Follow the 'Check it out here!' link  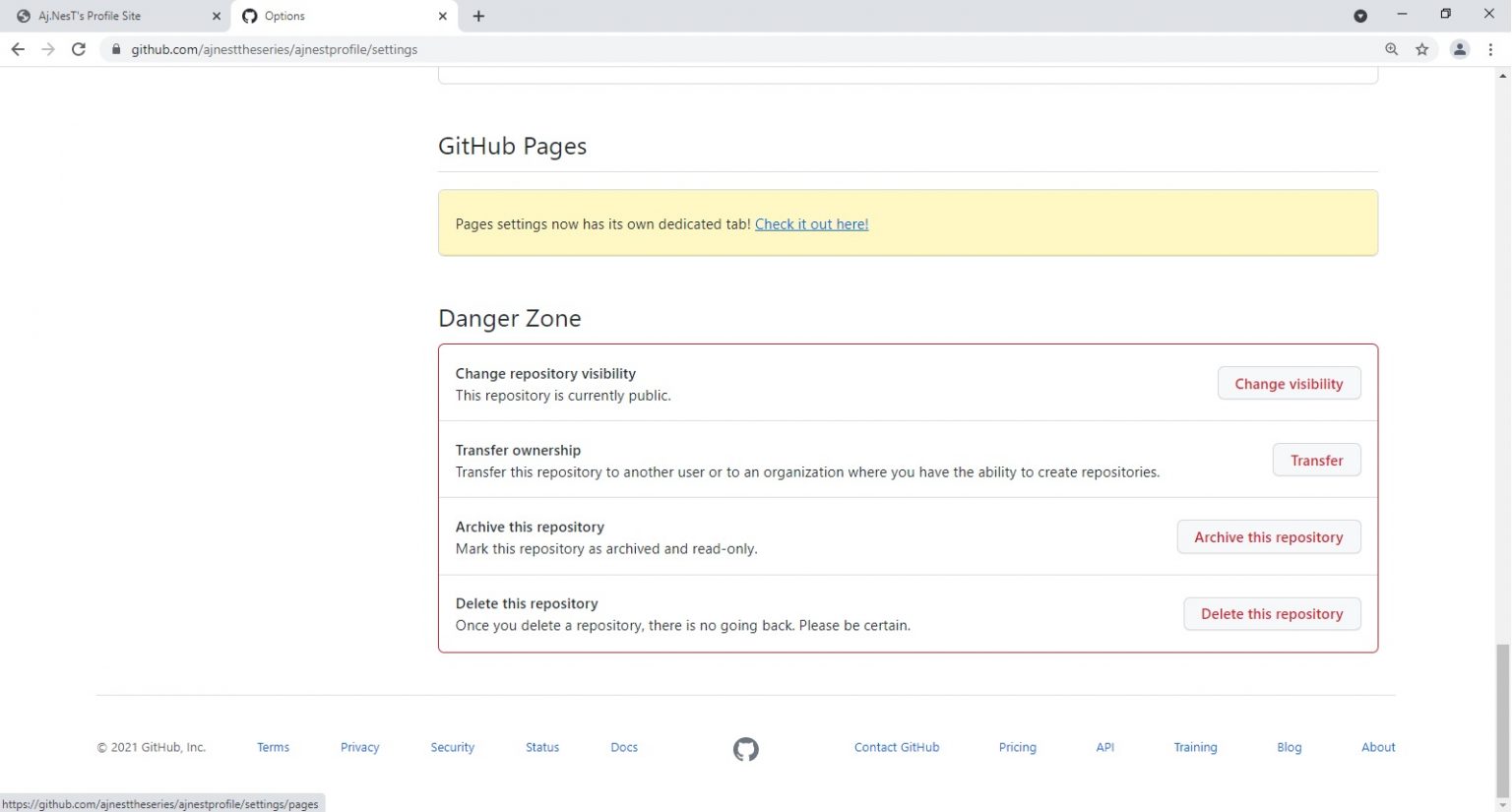tap(811, 224)
